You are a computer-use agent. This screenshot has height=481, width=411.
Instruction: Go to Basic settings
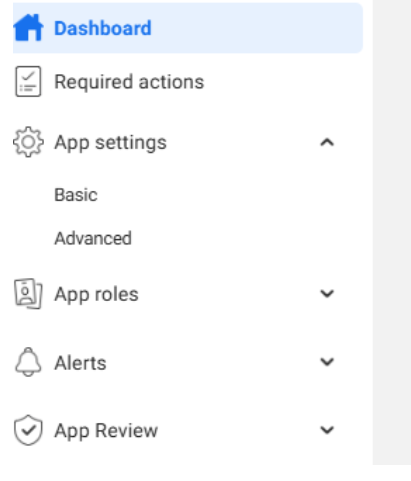tap(76, 195)
